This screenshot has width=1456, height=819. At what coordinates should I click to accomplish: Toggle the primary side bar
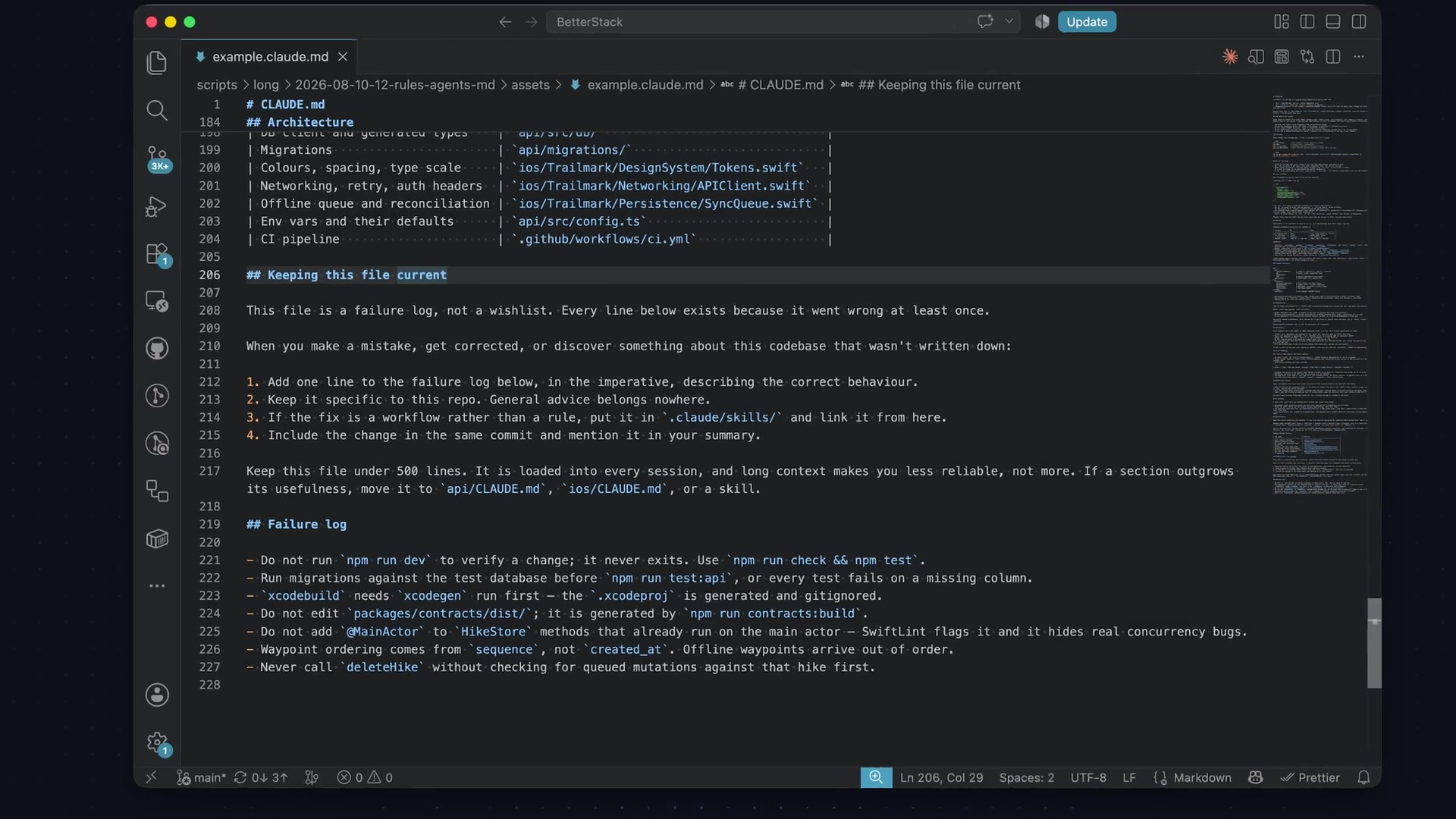coord(1307,22)
